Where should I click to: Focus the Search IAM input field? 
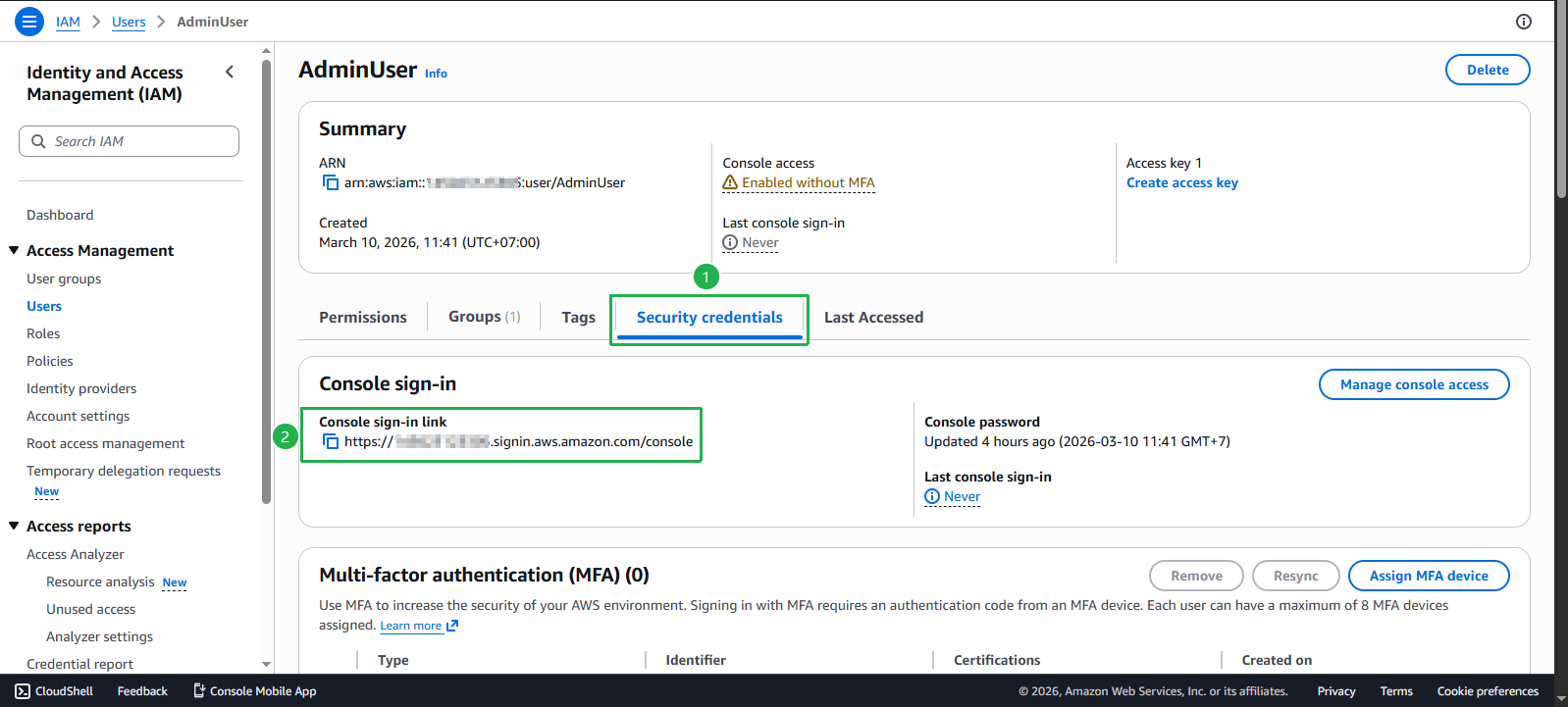click(129, 141)
